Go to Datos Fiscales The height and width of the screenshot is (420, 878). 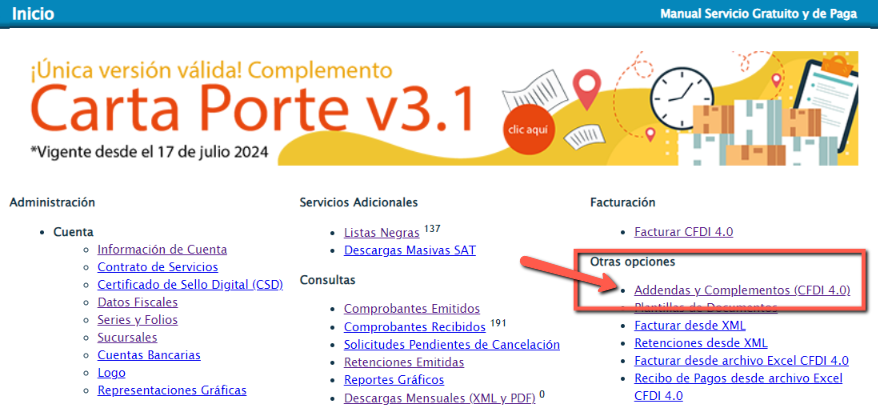pyautogui.click(x=138, y=302)
